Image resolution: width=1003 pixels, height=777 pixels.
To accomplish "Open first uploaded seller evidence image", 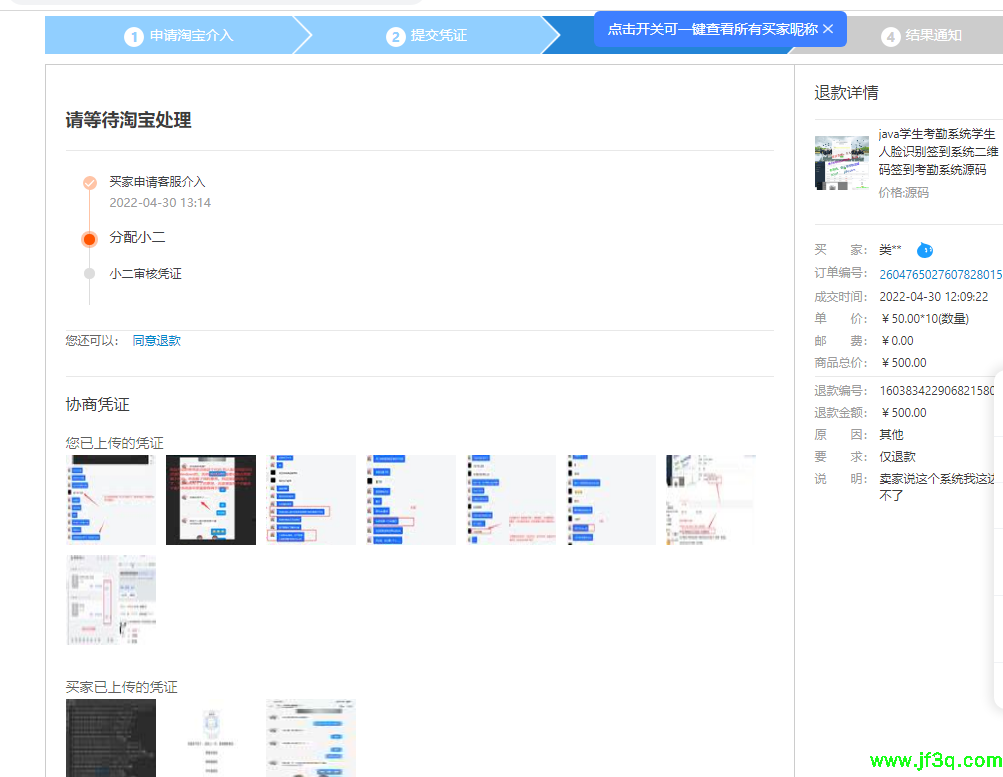I will click(x=111, y=500).
